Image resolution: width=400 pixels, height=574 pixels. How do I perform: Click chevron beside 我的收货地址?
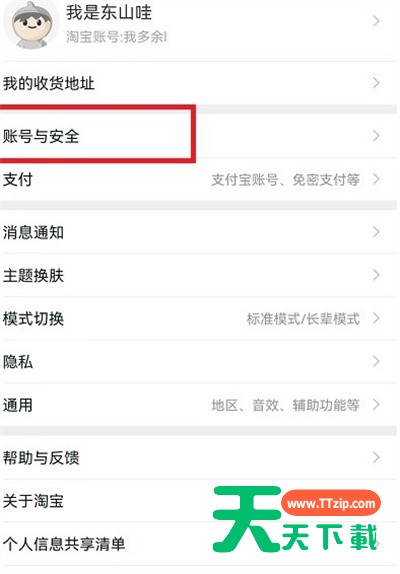coord(376,83)
